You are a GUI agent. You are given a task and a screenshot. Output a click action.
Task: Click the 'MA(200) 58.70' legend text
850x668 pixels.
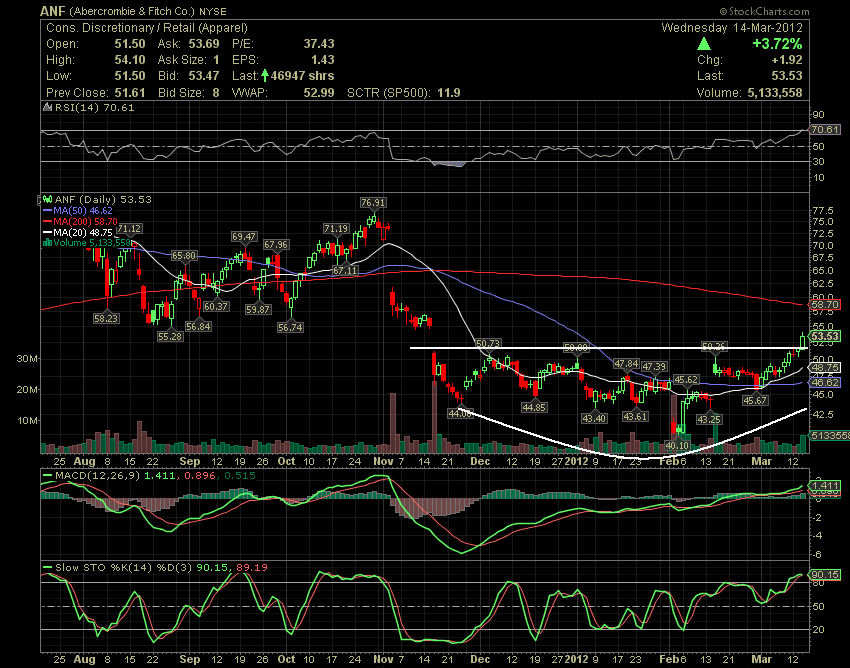coord(85,221)
